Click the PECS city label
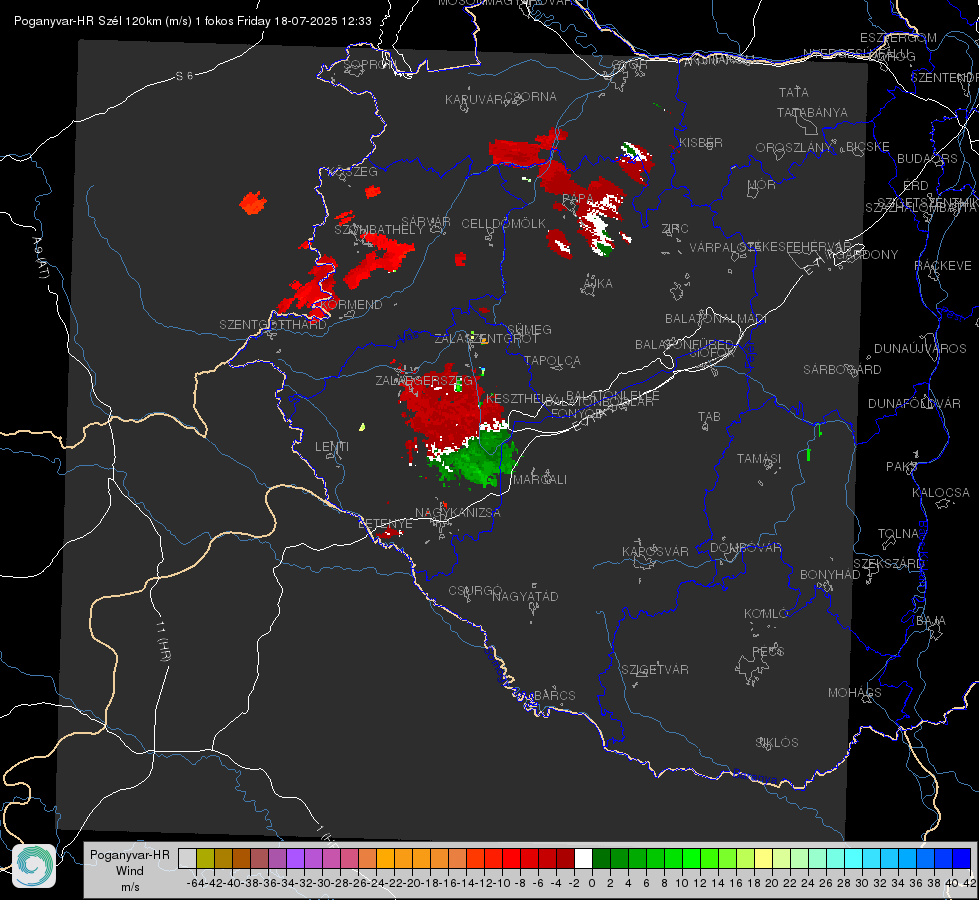979x900 pixels. pyautogui.click(x=768, y=651)
